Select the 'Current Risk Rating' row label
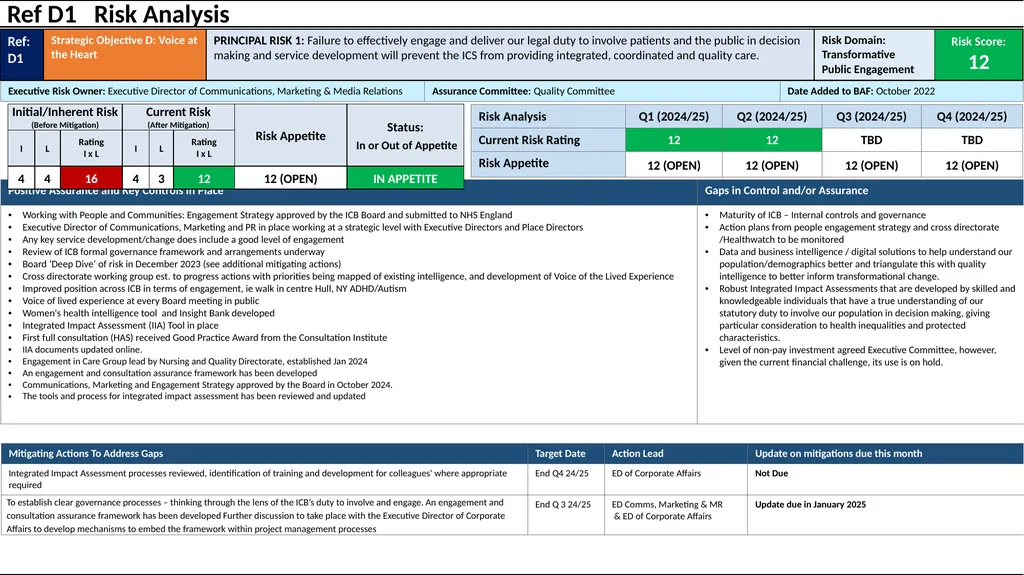 tap(548, 140)
